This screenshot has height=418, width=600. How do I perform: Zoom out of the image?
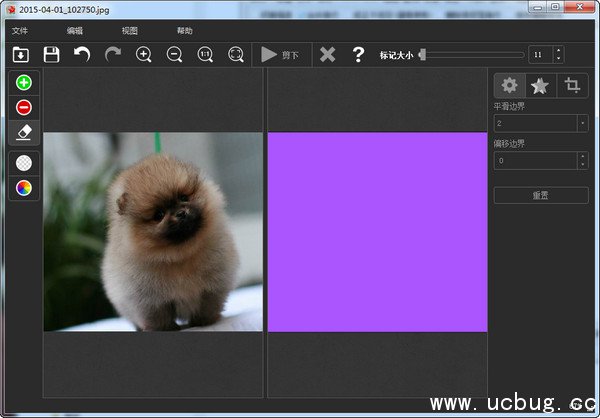click(x=174, y=55)
